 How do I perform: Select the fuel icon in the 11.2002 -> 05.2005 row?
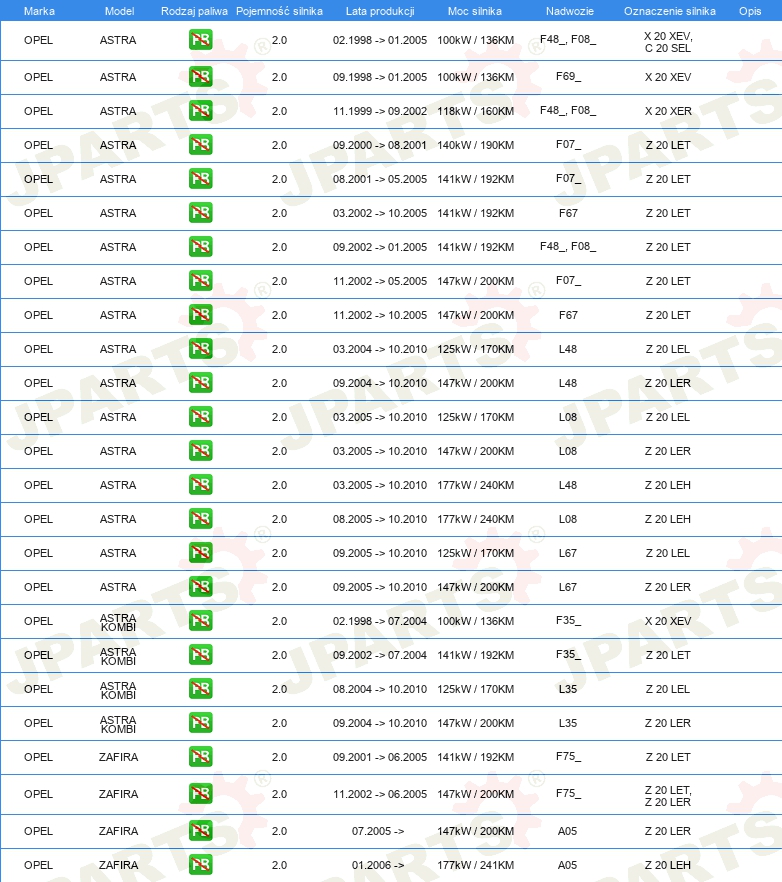(x=201, y=281)
